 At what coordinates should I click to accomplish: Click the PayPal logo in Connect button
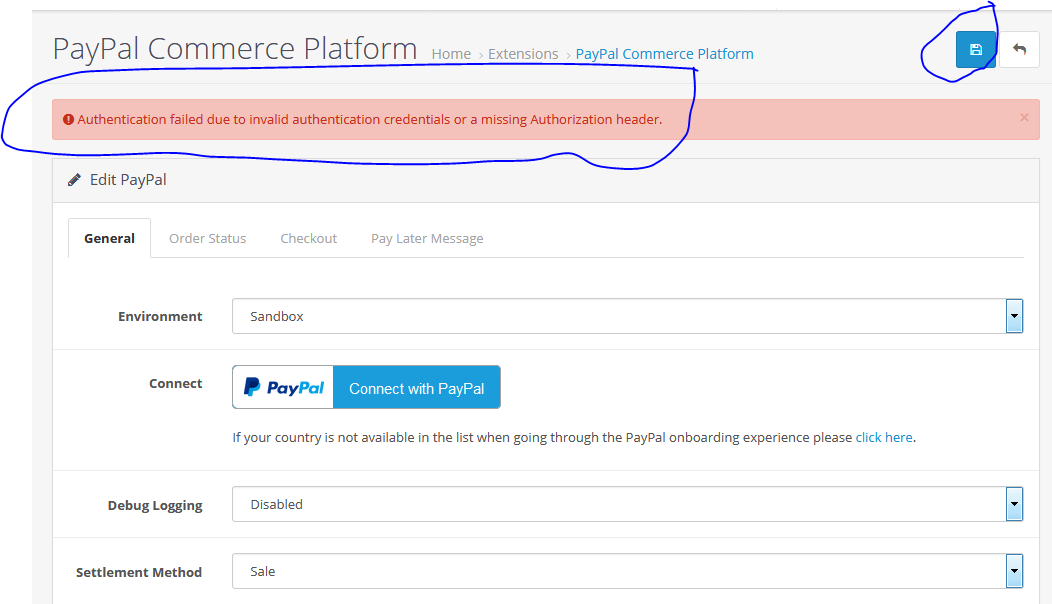(283, 387)
